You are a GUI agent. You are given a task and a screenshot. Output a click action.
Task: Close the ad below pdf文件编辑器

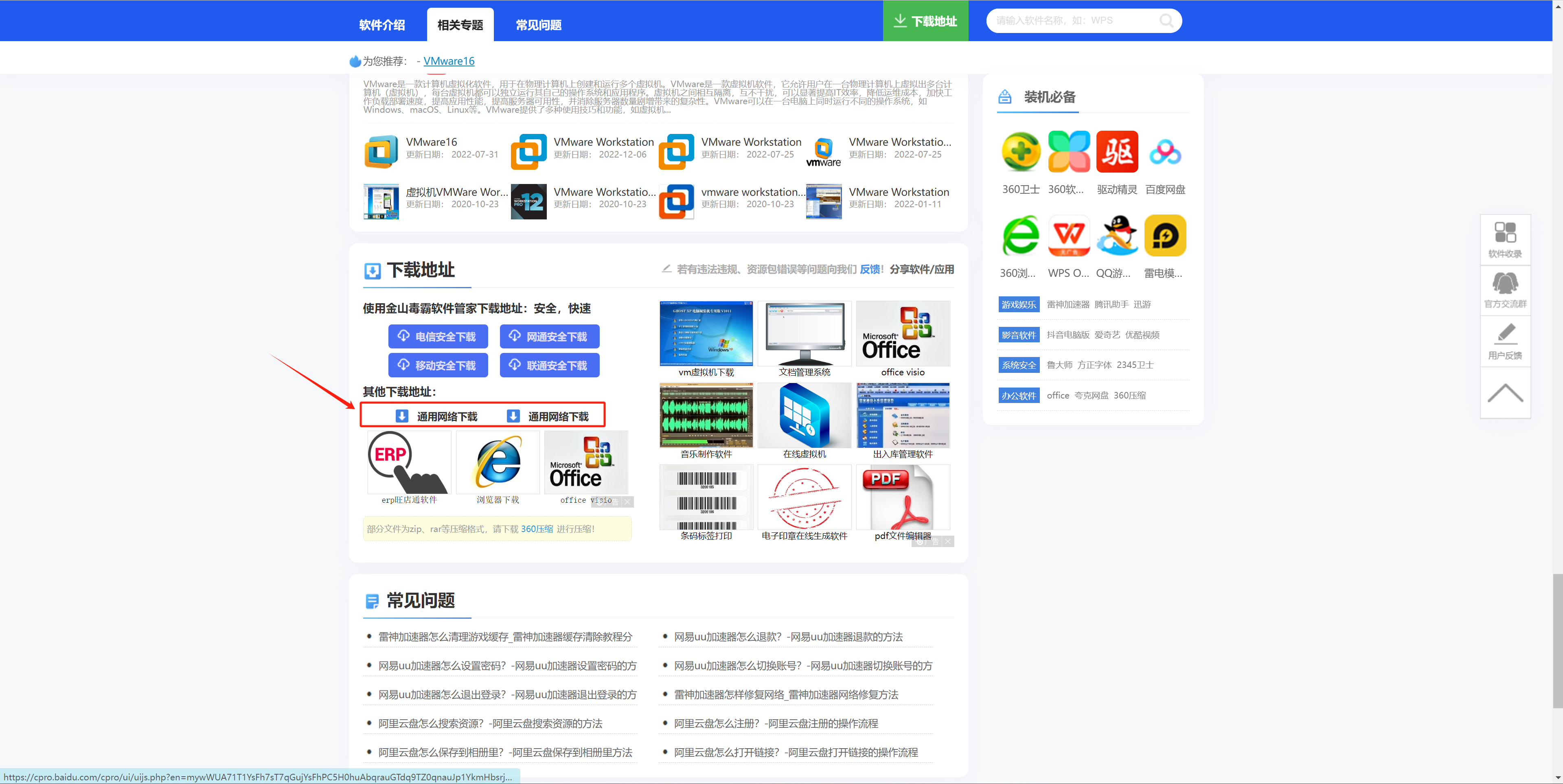[948, 541]
